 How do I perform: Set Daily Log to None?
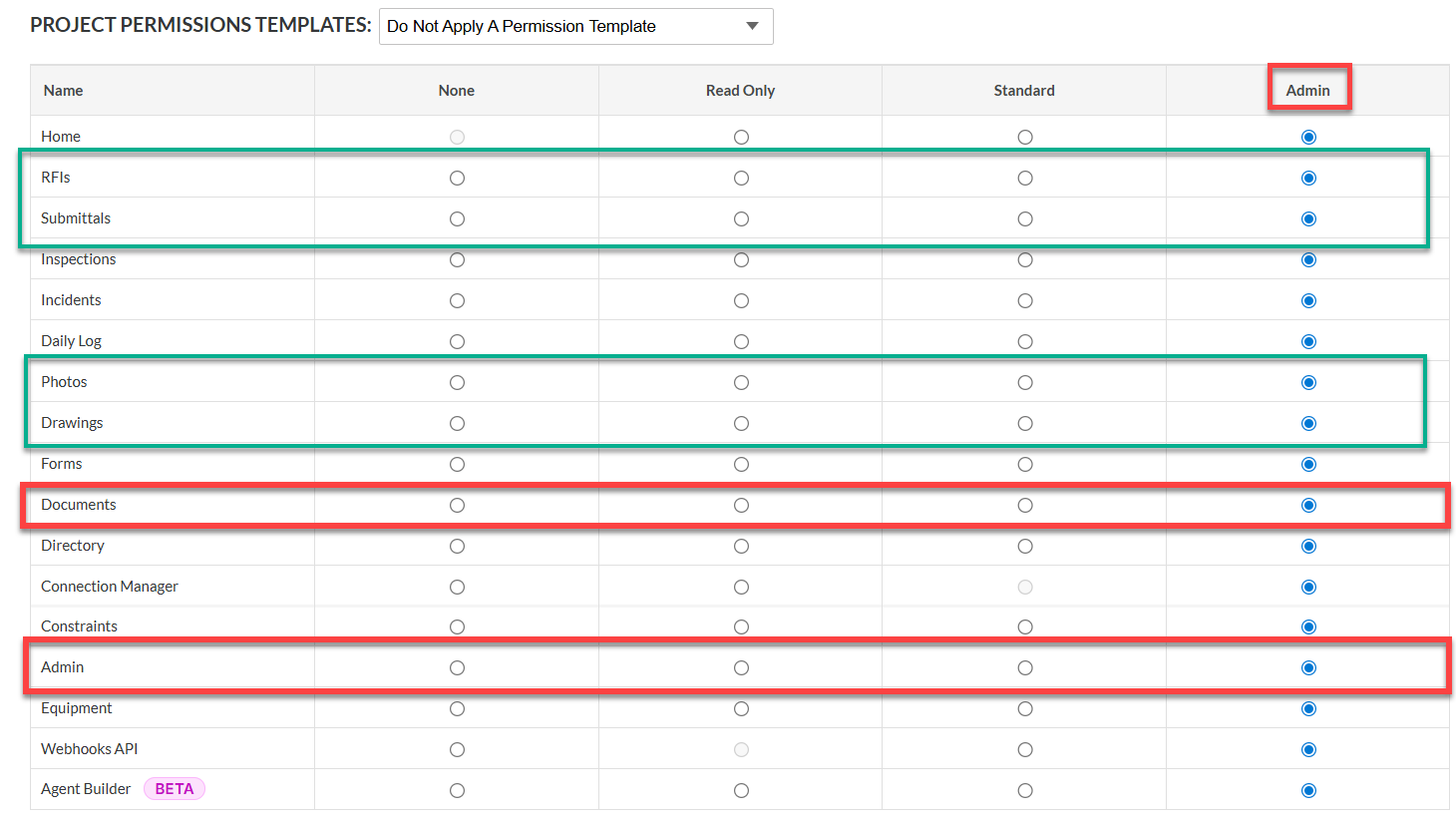pyautogui.click(x=457, y=342)
